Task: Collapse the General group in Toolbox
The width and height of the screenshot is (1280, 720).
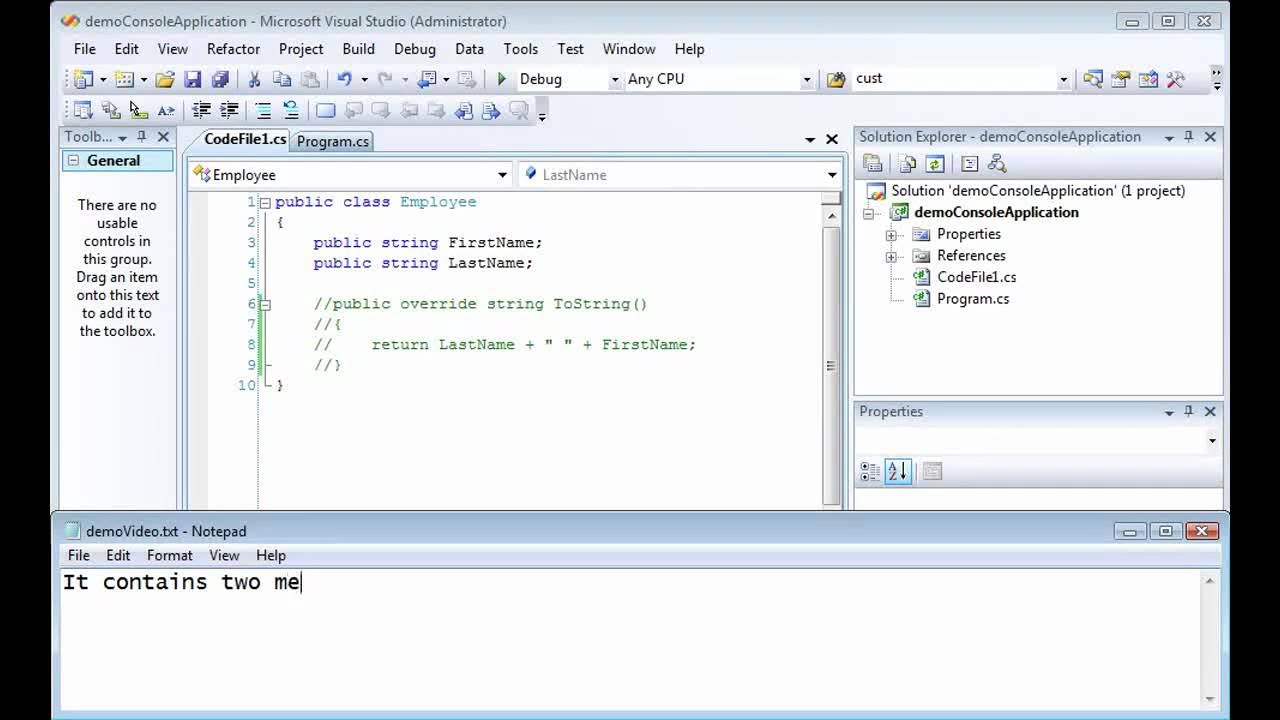Action: pyautogui.click(x=73, y=161)
